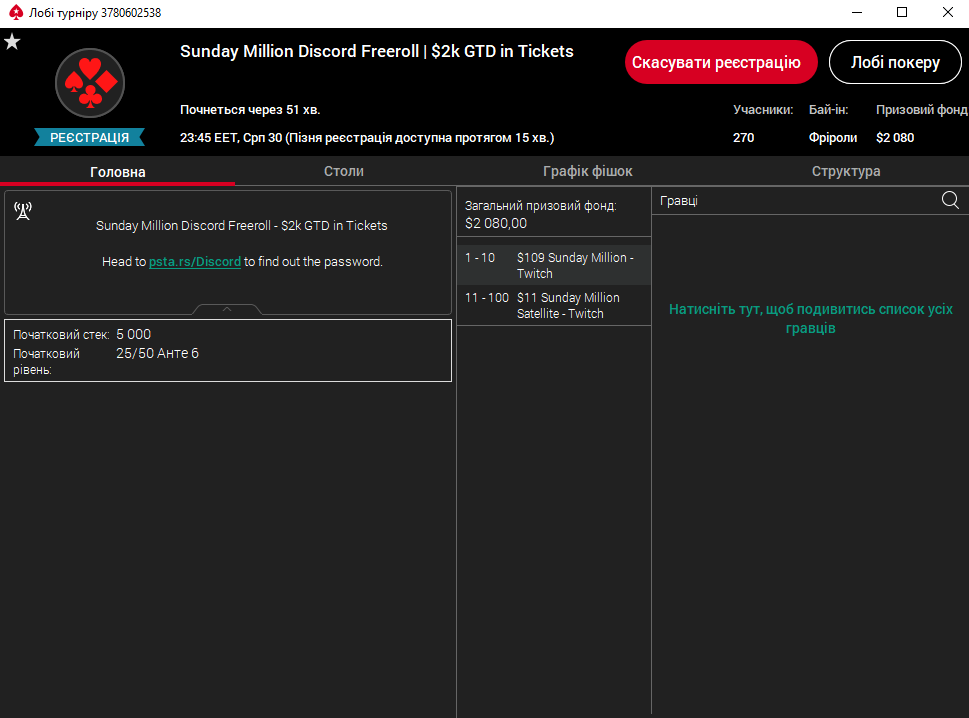Screen dimensions: 969x718
Task: Click starting stack value 5 000
Action: (133, 334)
